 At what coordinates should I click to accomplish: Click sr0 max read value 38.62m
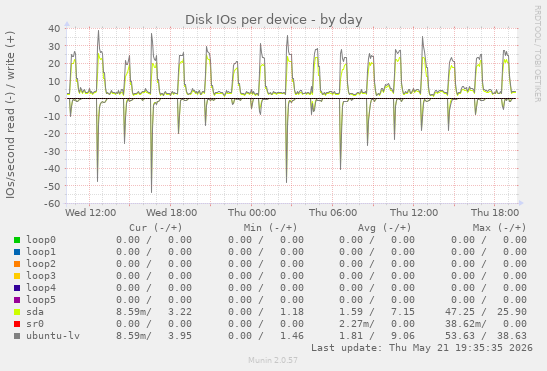[x=463, y=324]
